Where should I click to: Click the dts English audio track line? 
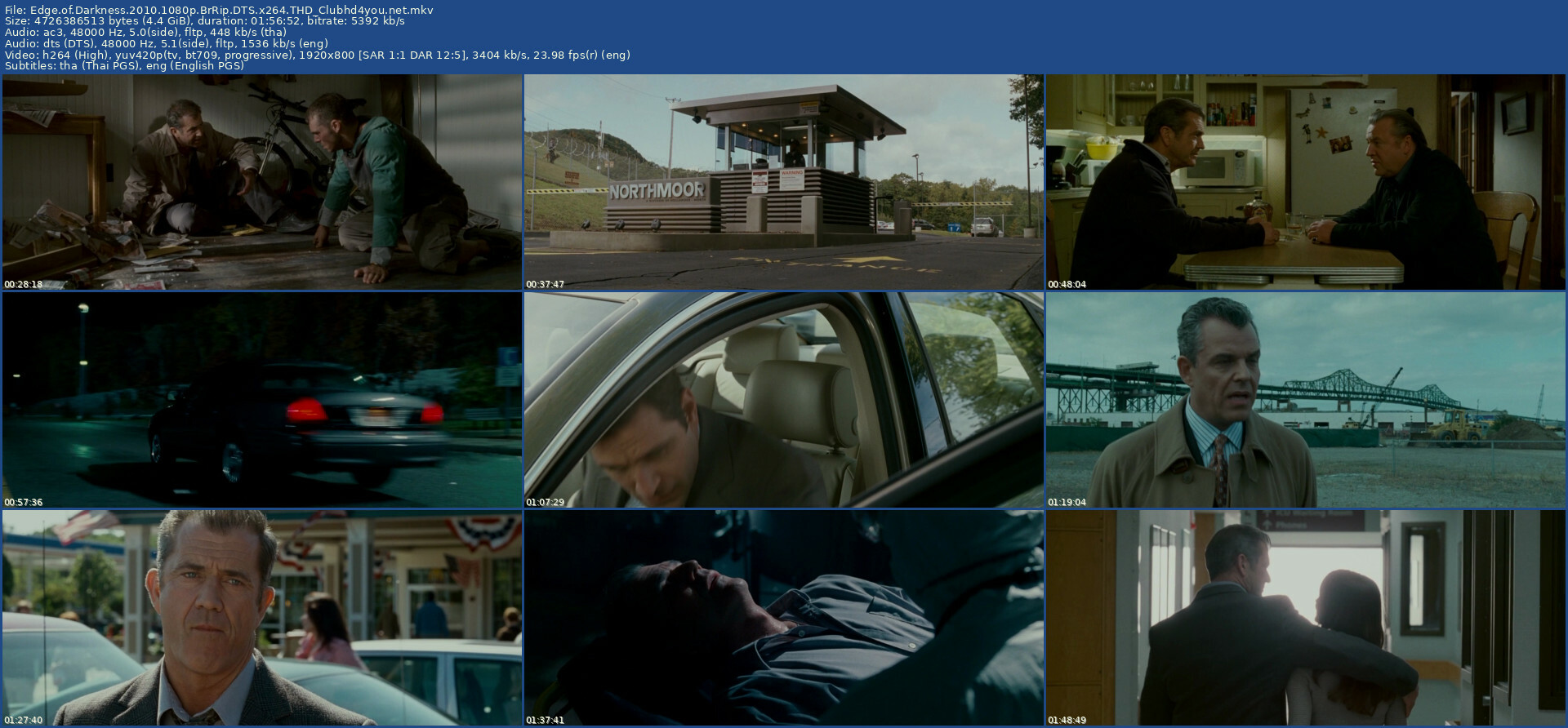167,43
